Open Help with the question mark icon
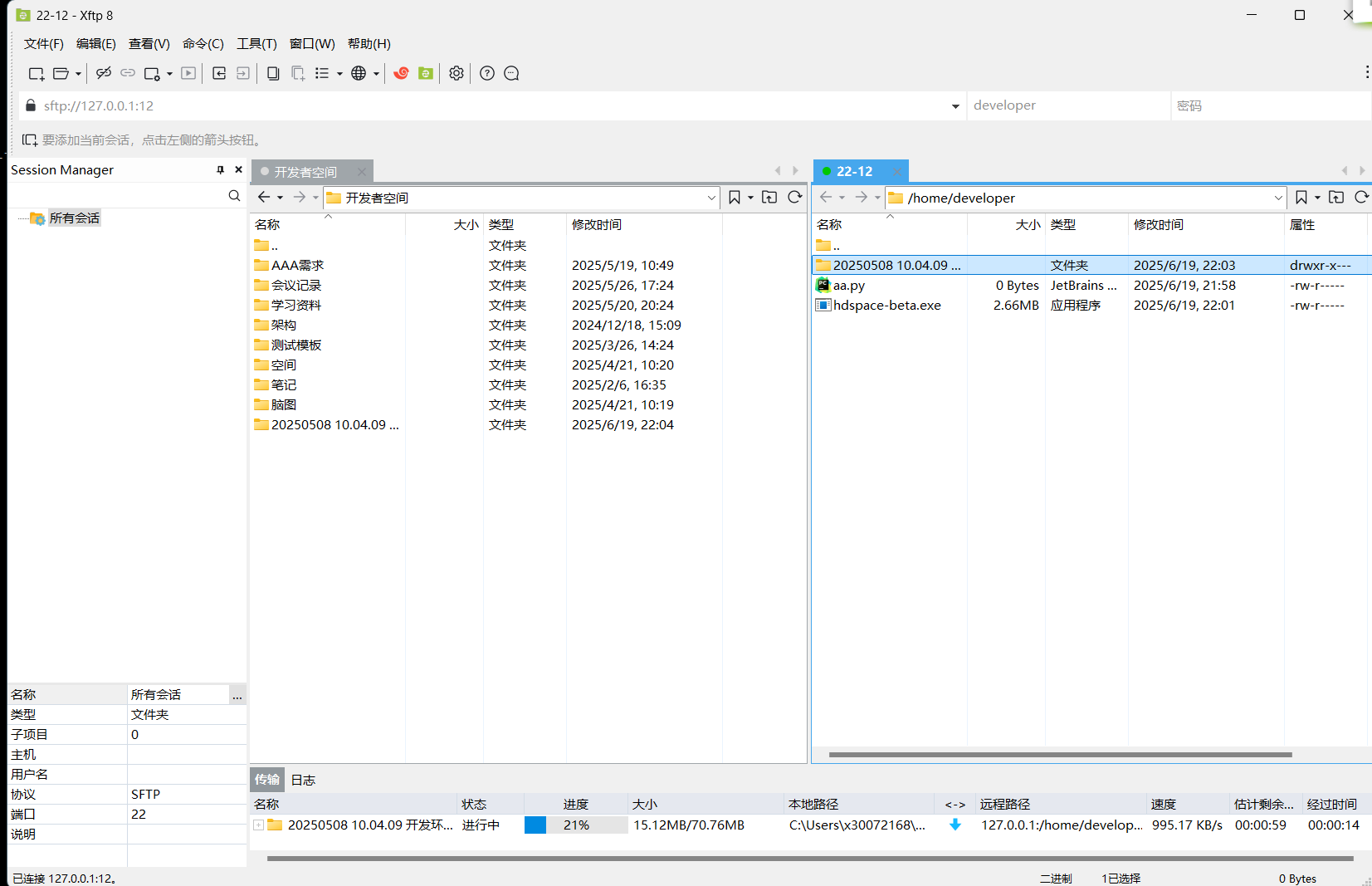The width and height of the screenshot is (1372, 886). [x=487, y=73]
